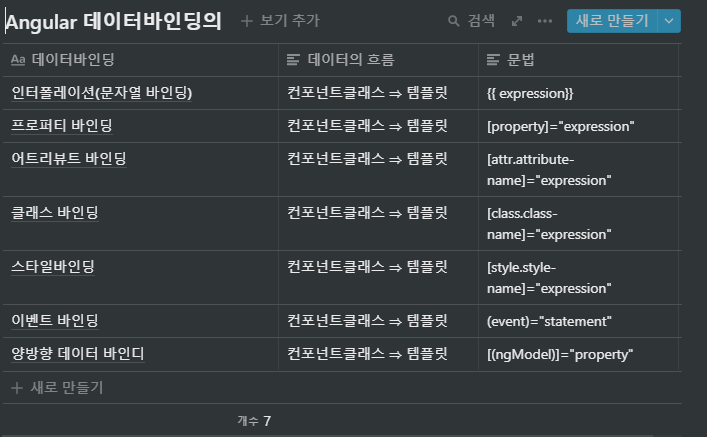The image size is (707, 437).
Task: Open the 양방향 데이터 바인디 page
Action: click(x=78, y=354)
